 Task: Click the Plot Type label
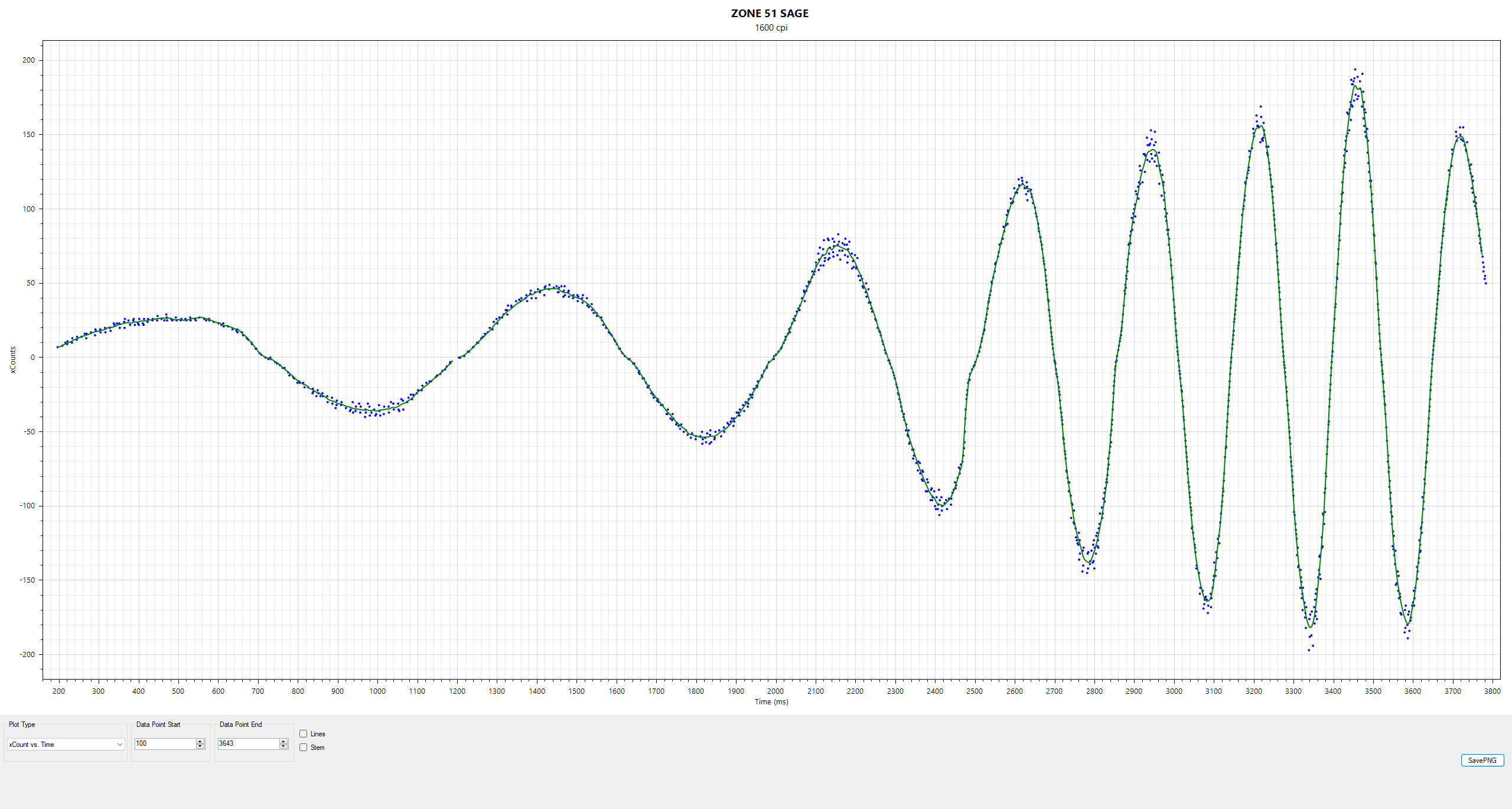click(x=22, y=724)
